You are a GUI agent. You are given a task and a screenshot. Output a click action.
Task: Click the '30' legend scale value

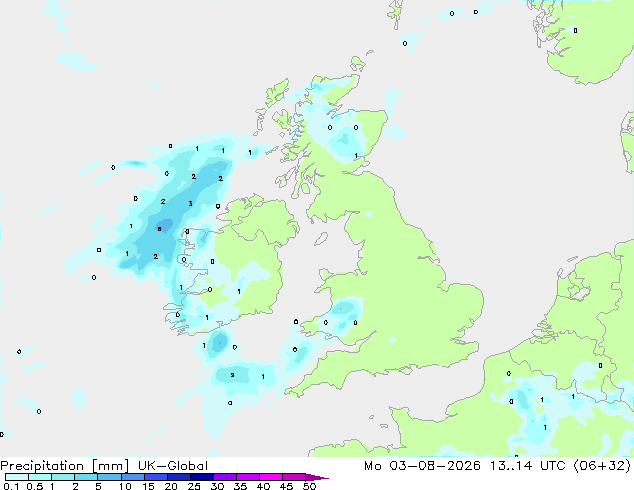[x=217, y=486]
